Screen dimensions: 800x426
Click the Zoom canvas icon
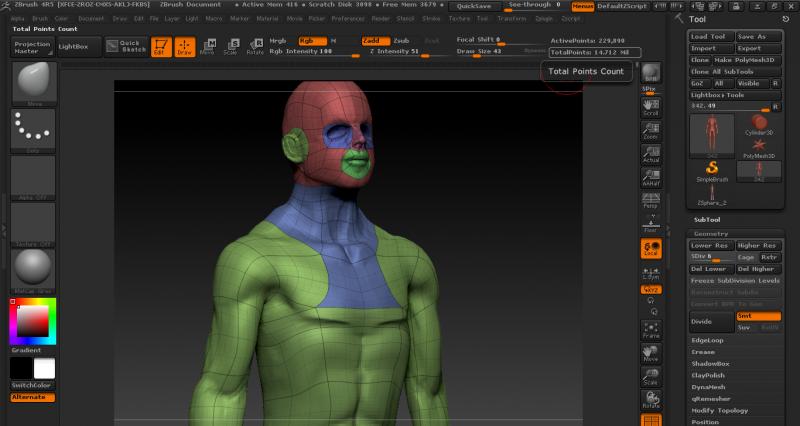[x=651, y=131]
